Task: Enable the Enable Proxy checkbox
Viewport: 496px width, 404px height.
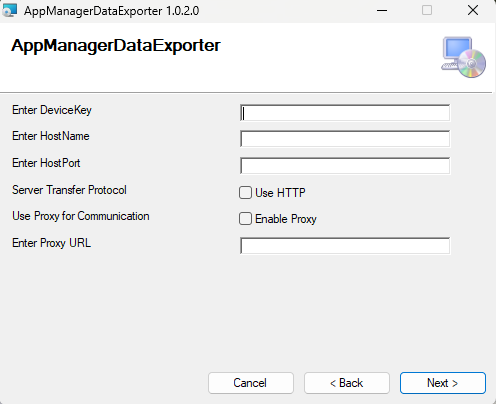Action: 245,219
